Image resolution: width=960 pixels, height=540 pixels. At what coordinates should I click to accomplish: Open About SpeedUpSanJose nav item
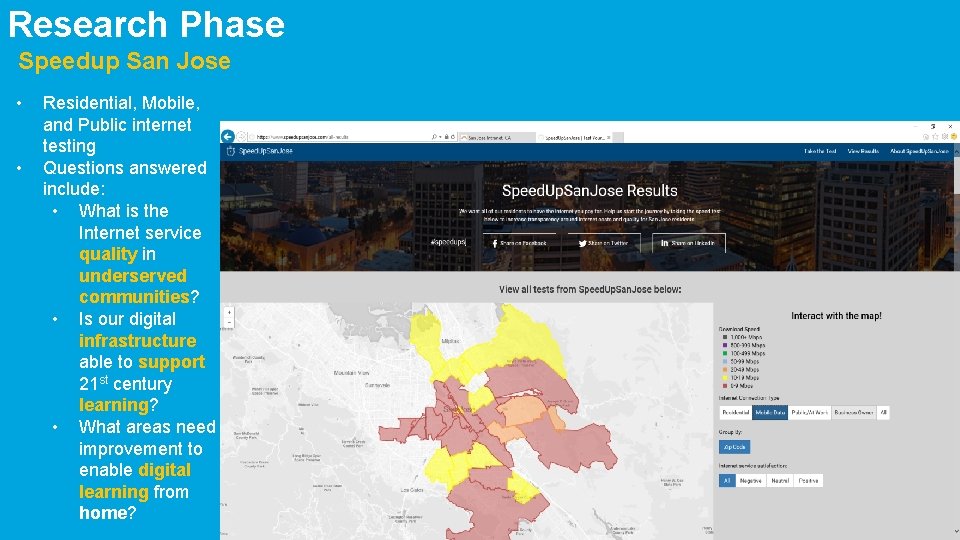coord(919,151)
